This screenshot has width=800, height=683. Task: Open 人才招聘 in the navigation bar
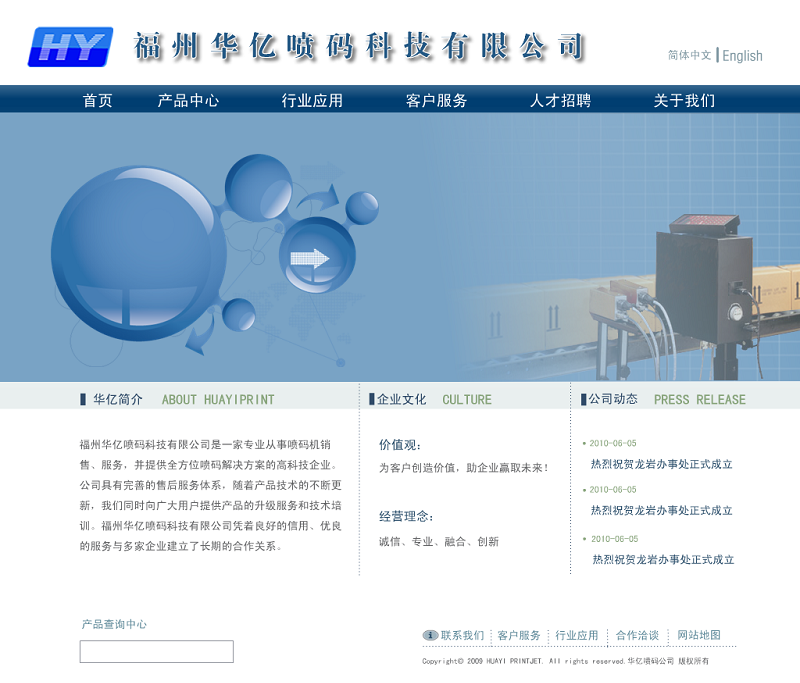click(x=560, y=100)
